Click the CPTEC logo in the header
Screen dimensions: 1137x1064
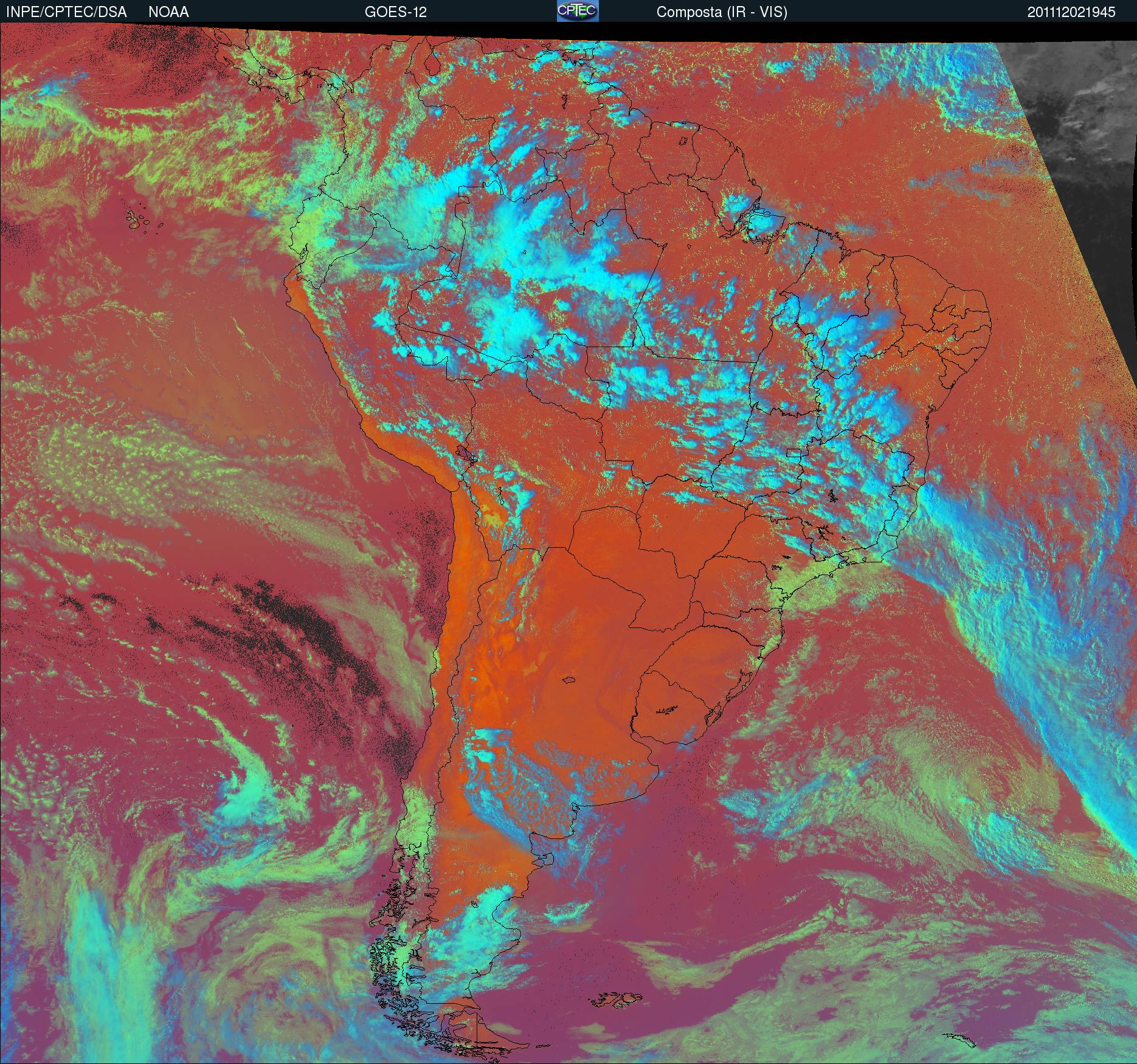(x=578, y=11)
